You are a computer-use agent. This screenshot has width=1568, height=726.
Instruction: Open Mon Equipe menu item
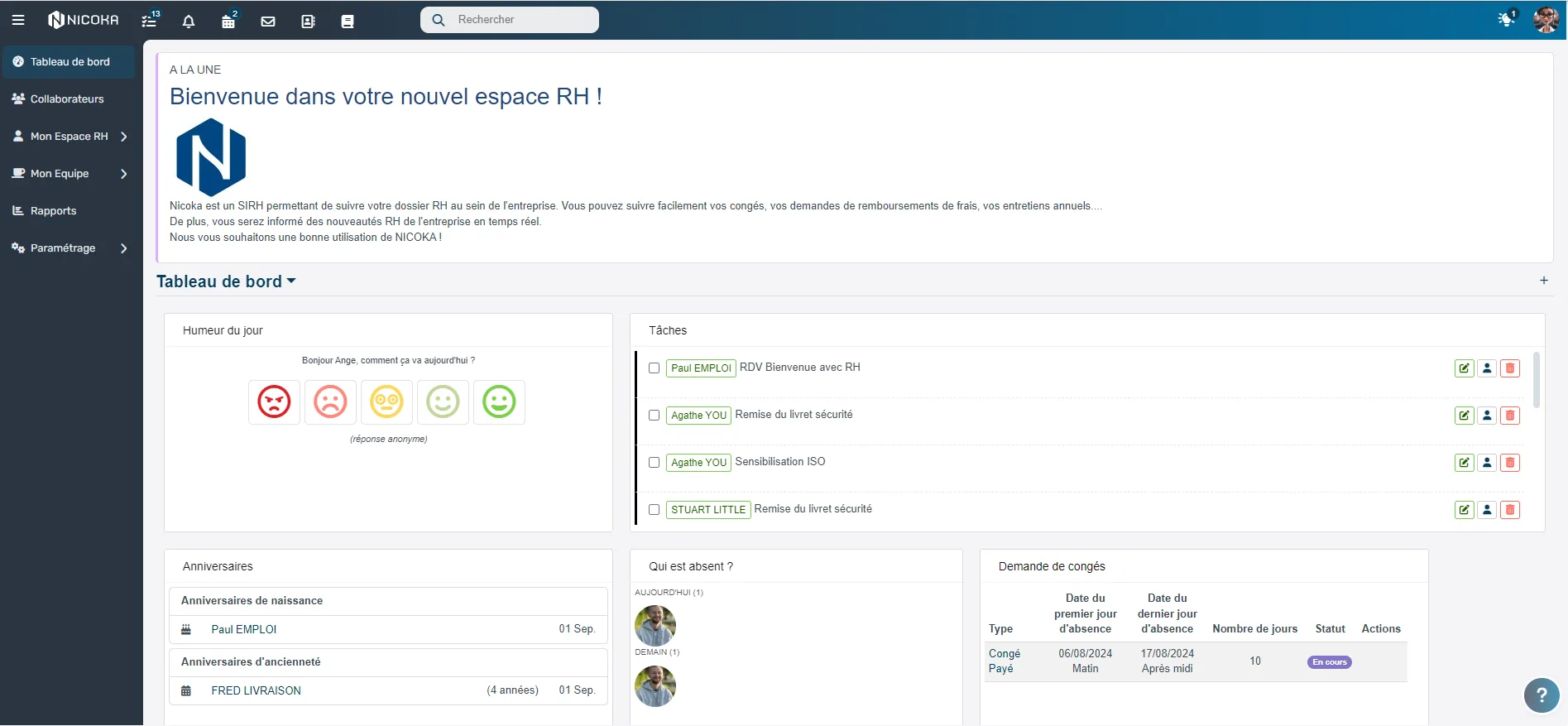tap(69, 174)
